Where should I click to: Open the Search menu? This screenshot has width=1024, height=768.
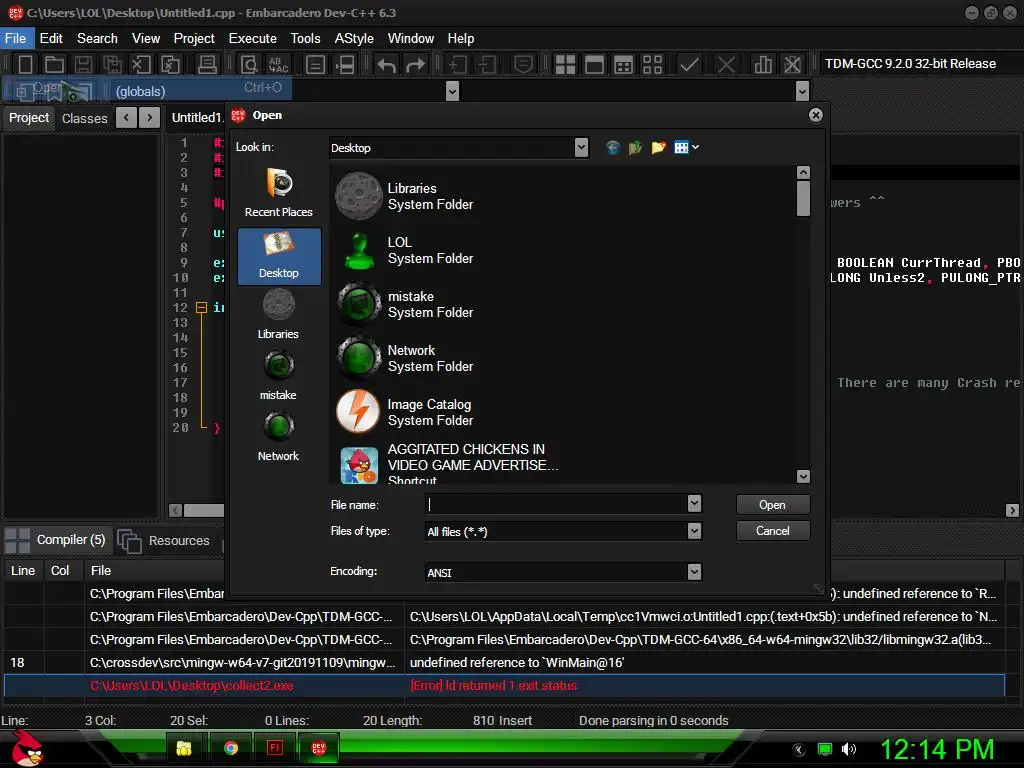(97, 39)
